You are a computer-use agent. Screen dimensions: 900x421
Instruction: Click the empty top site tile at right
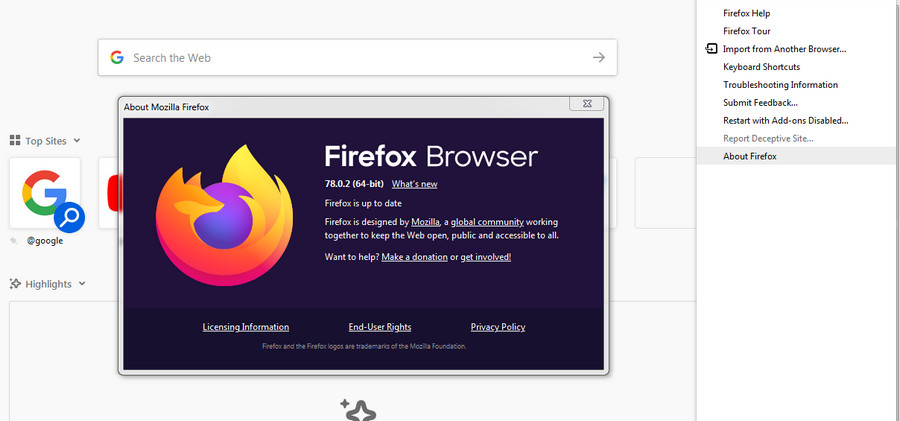point(665,193)
